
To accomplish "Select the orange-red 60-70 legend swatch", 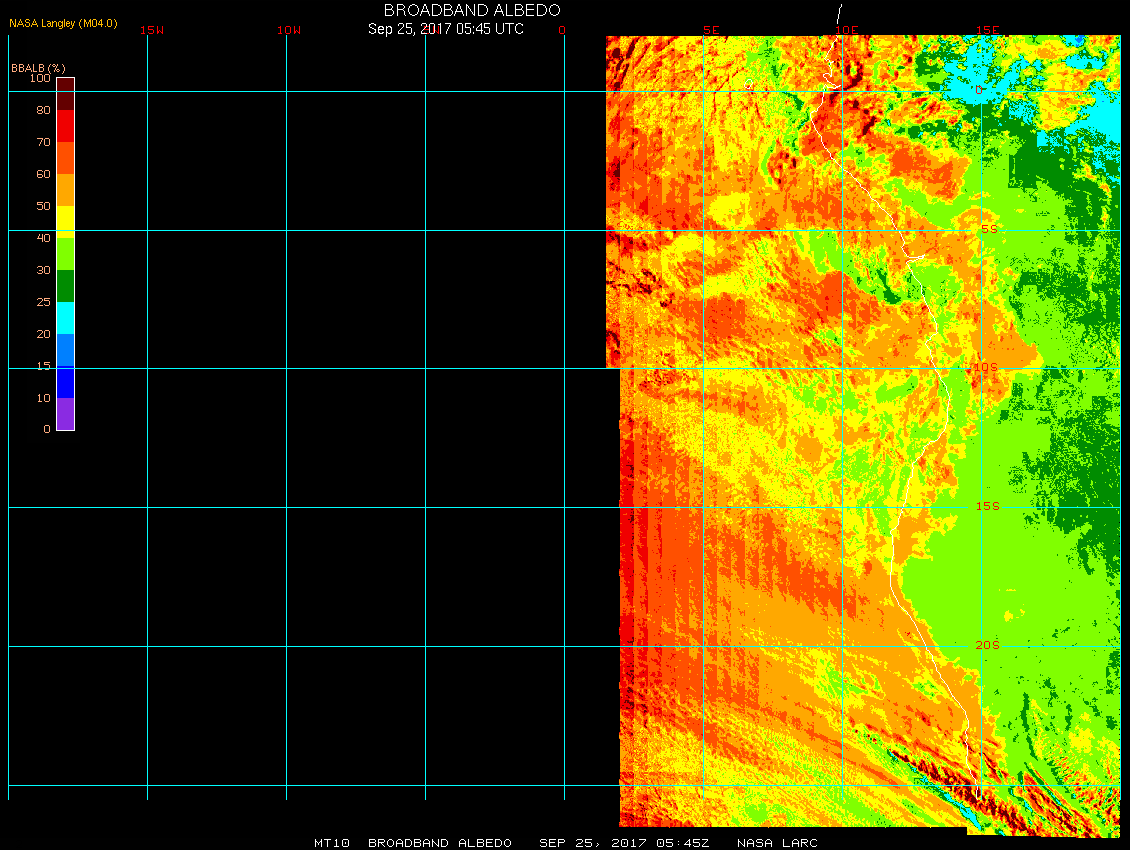I will point(66,158).
